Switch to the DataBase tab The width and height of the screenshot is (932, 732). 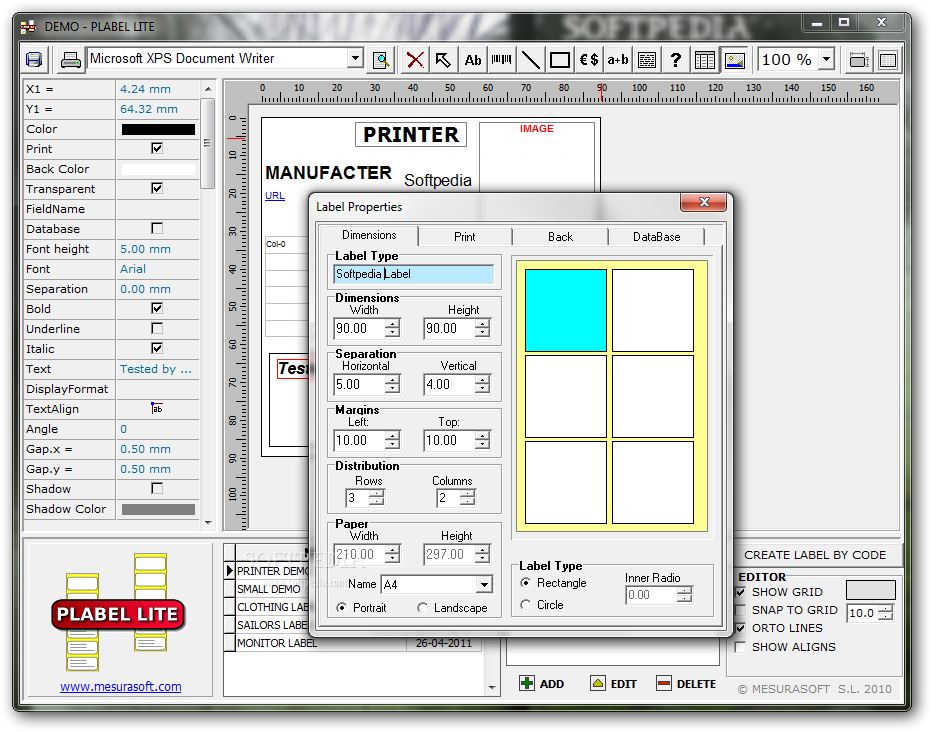pos(656,236)
